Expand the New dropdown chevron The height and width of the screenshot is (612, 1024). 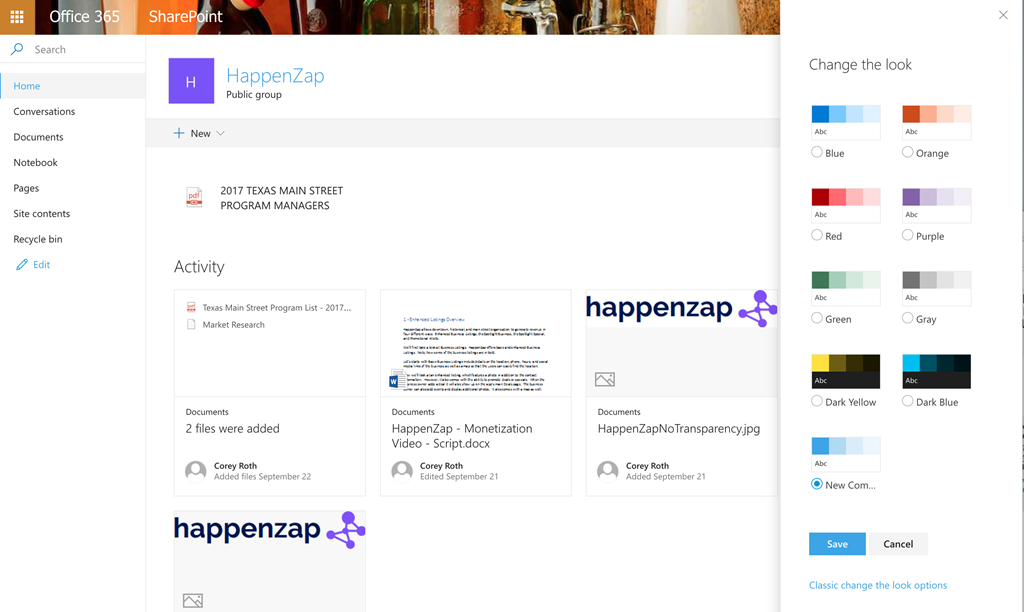click(x=221, y=133)
